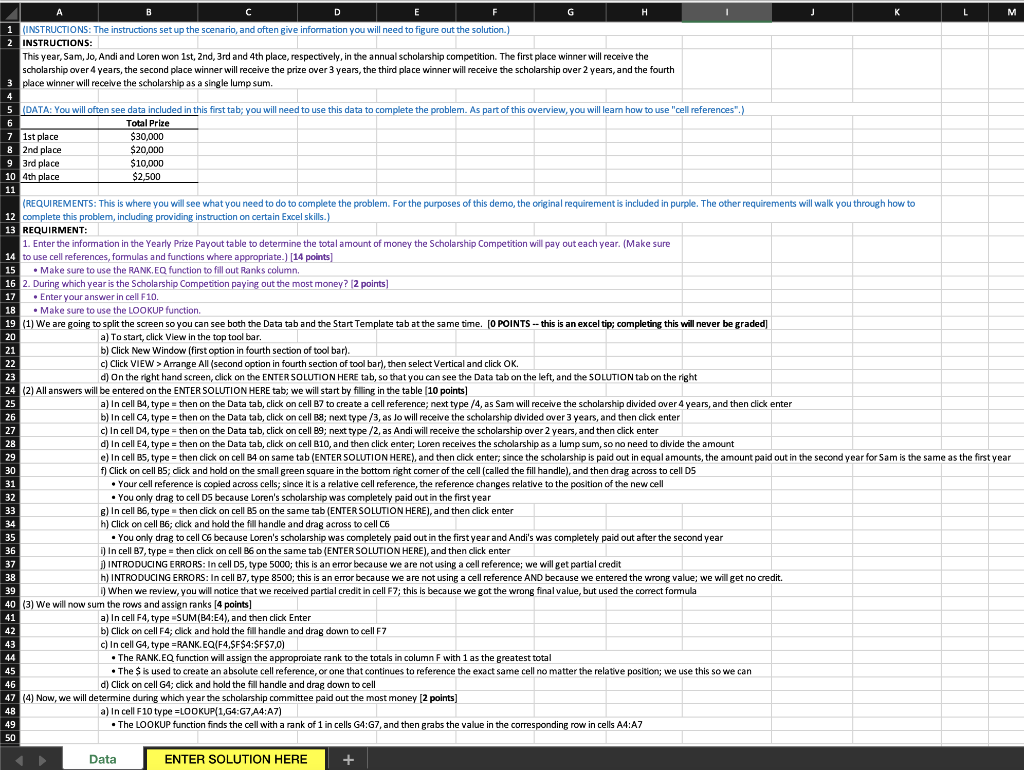Image resolution: width=1024 pixels, height=770 pixels.
Task: Click the blue '(INSTRUCTIONS: The instructions set up' note
Action: (266, 29)
